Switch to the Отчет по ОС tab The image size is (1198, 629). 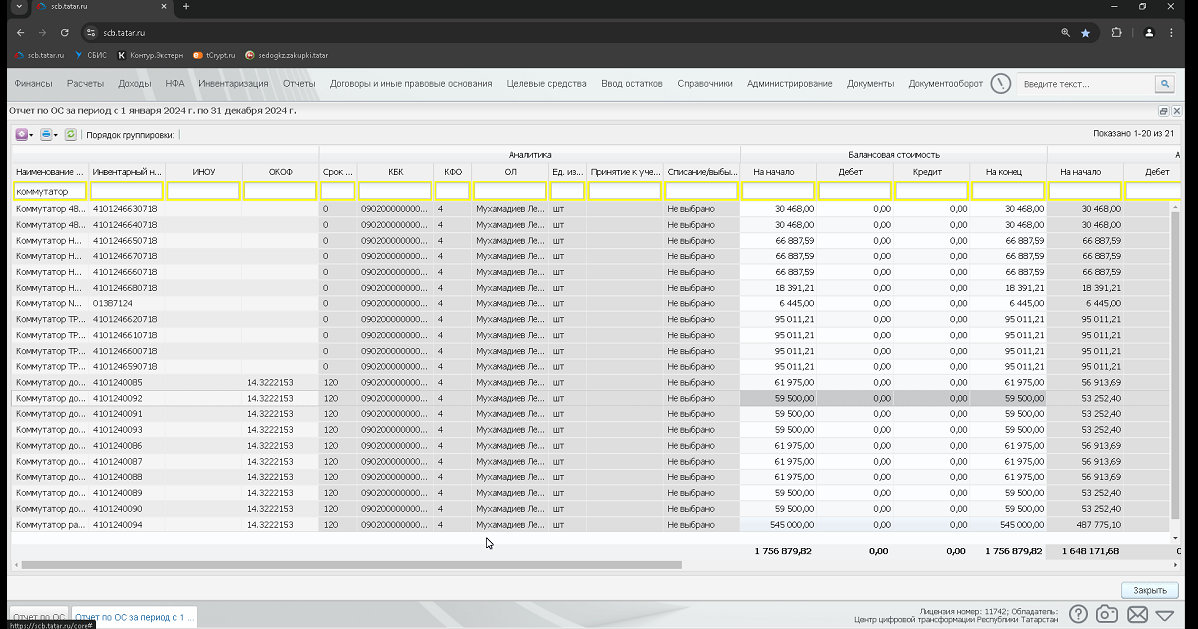(39, 617)
